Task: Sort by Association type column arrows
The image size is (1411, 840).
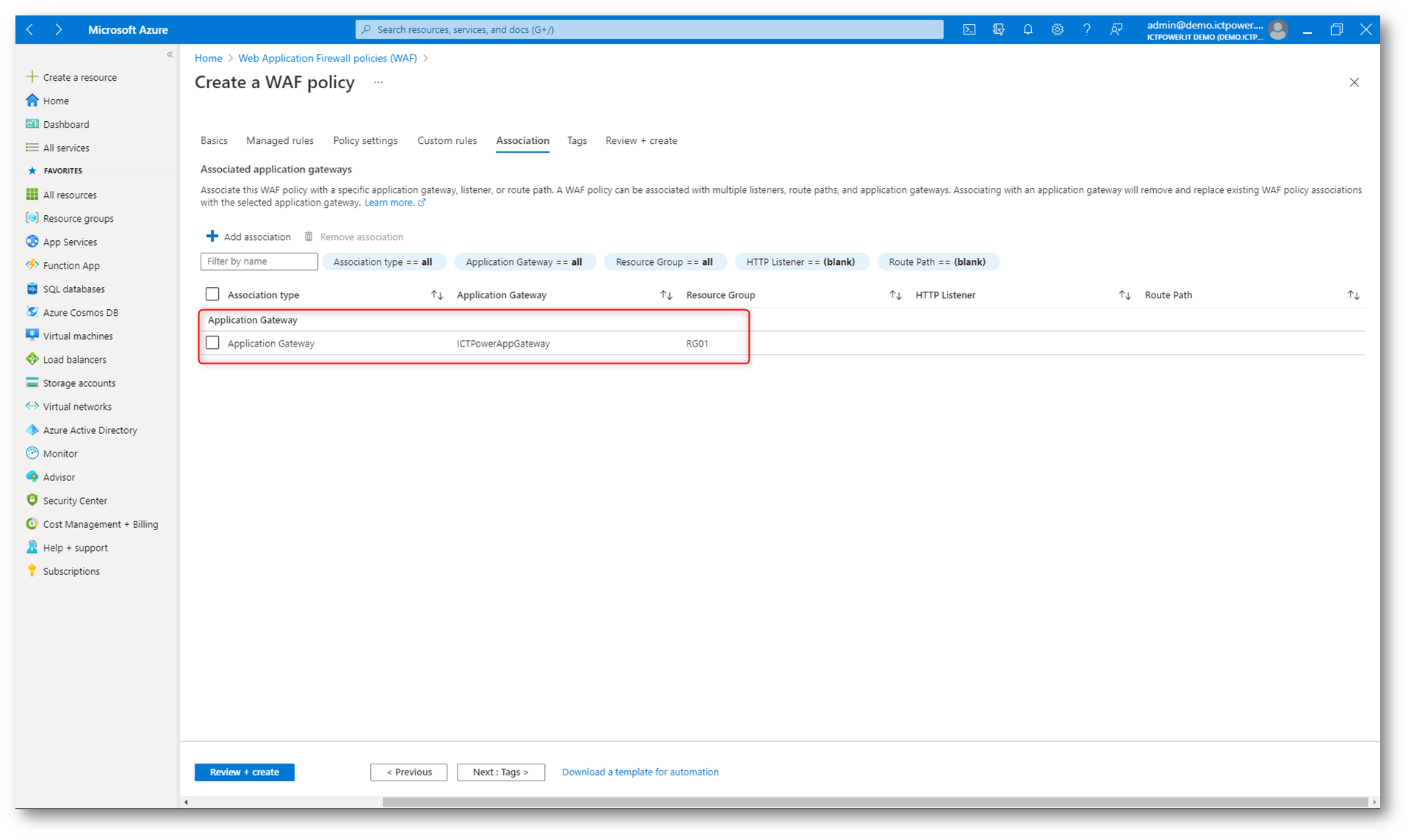Action: (437, 294)
